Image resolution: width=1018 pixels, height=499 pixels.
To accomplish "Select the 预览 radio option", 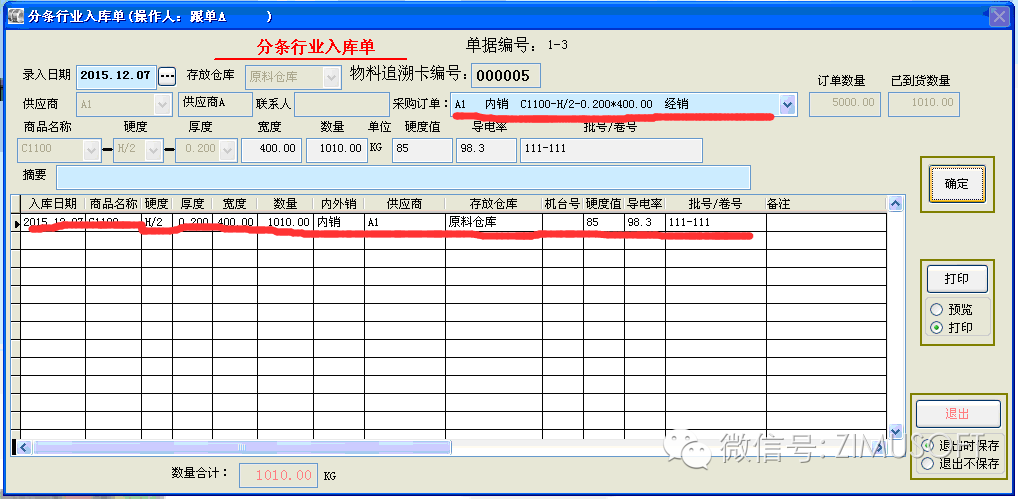I will tap(937, 309).
